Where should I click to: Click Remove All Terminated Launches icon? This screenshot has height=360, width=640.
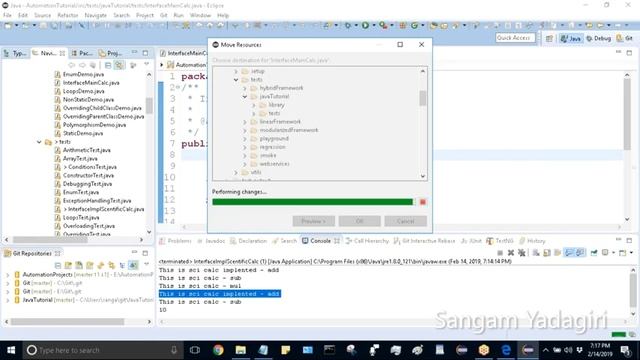[x=522, y=253]
